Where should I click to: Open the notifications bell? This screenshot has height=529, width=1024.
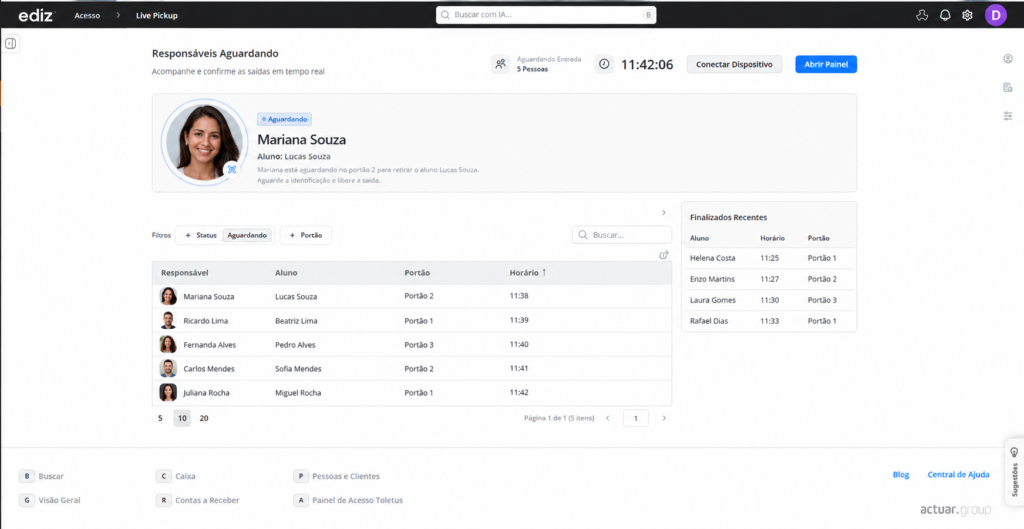coord(945,15)
